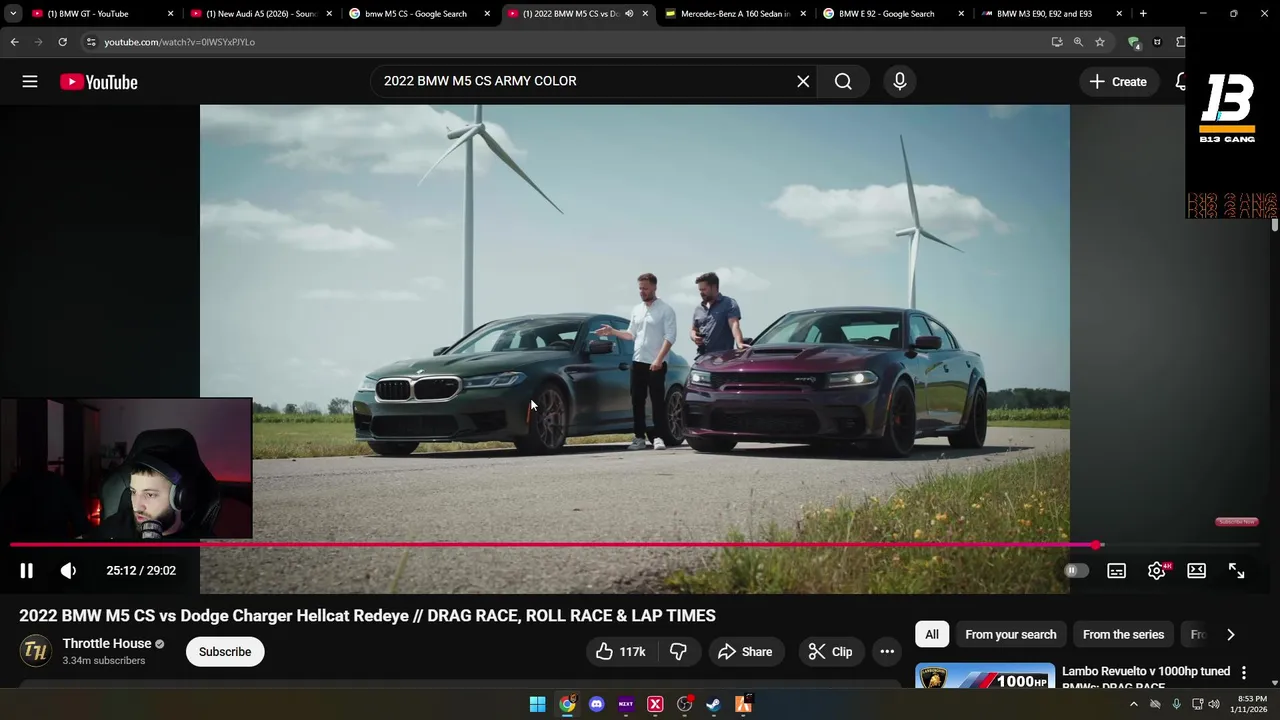The image size is (1280, 720).
Task: Select the From the series chip
Action: [x=1123, y=634]
